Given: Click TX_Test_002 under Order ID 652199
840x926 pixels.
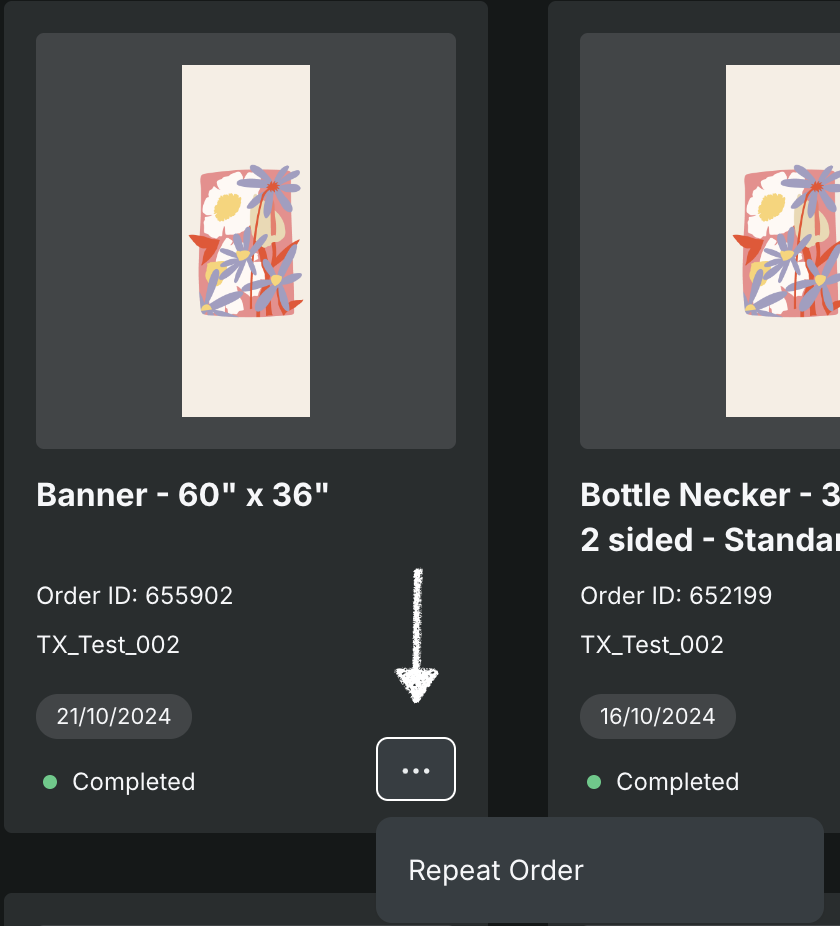Looking at the screenshot, I should pyautogui.click(x=652, y=644).
